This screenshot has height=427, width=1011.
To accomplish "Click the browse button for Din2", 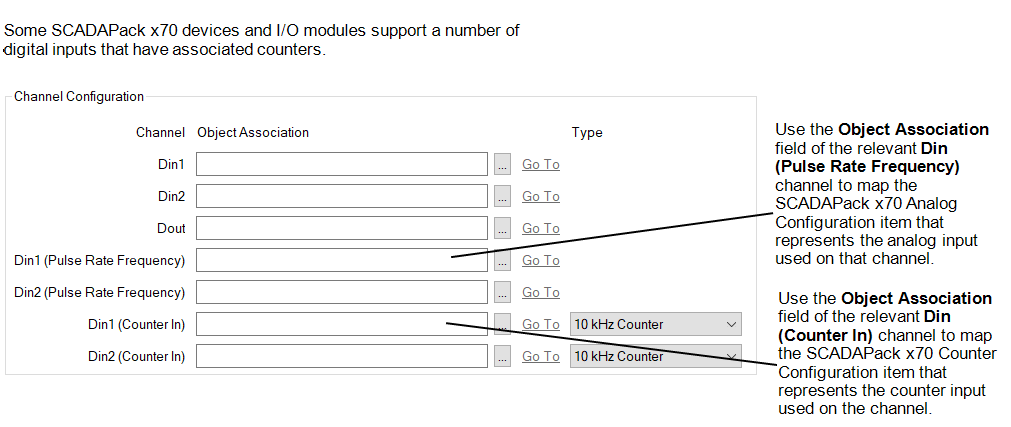I will point(502,196).
